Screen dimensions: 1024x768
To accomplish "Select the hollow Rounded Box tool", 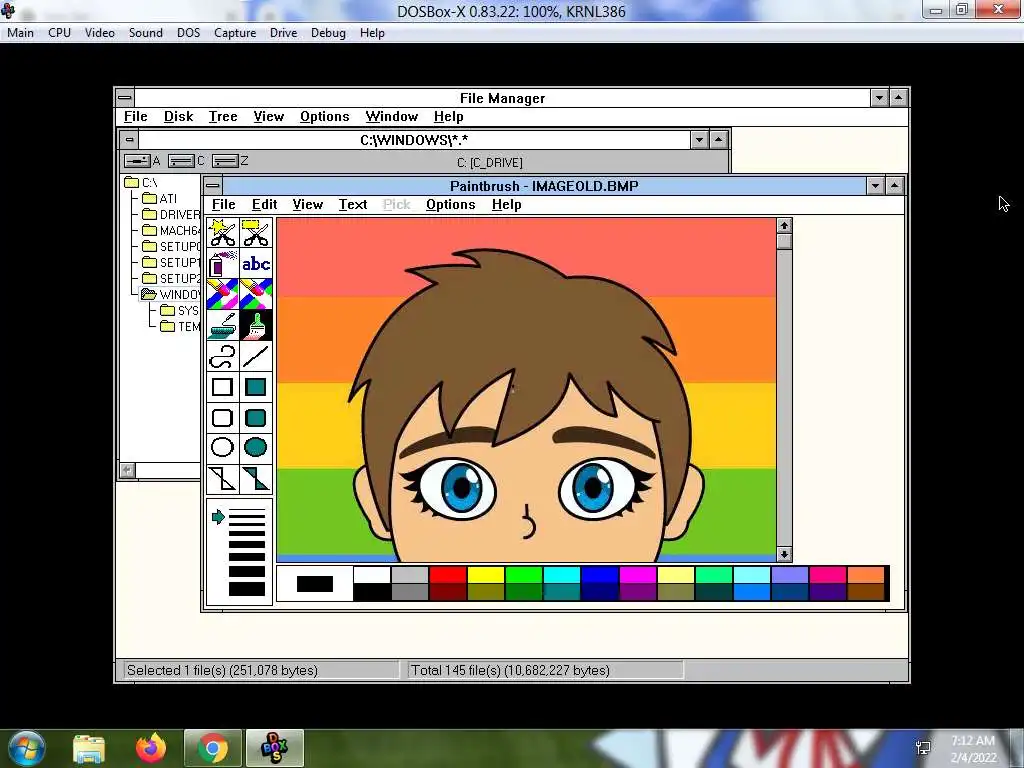I will coord(223,417).
